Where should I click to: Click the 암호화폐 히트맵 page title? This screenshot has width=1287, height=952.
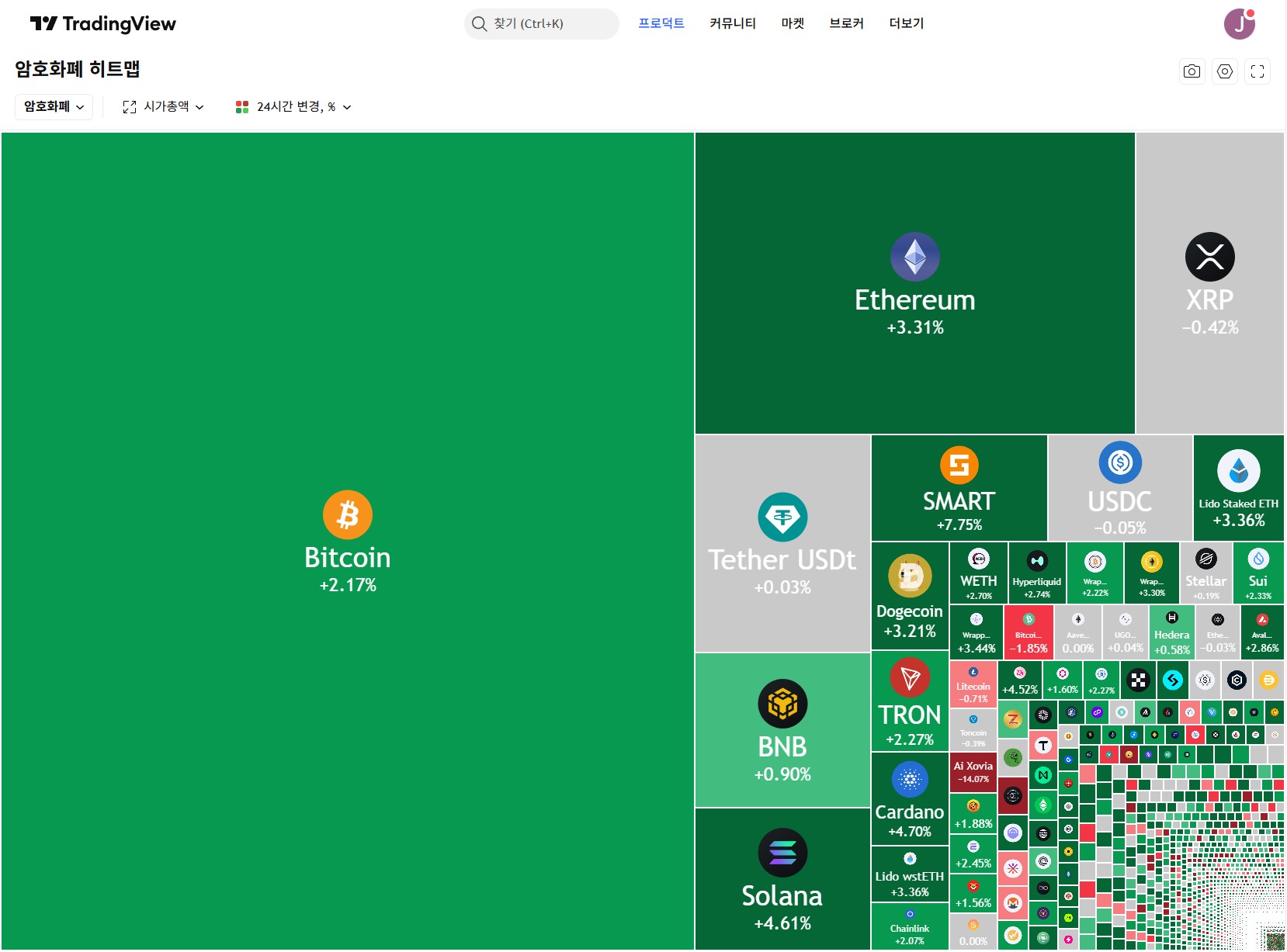pyautogui.click(x=78, y=69)
